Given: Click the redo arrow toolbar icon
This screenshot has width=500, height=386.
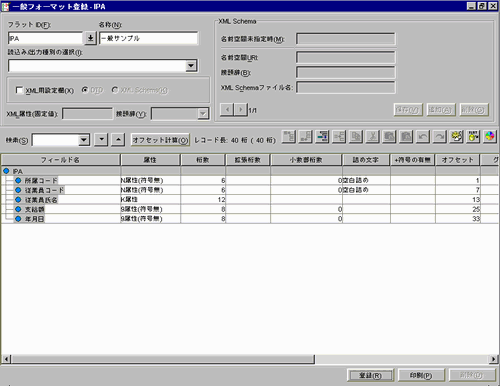Looking at the screenshot, I should 440,137.
